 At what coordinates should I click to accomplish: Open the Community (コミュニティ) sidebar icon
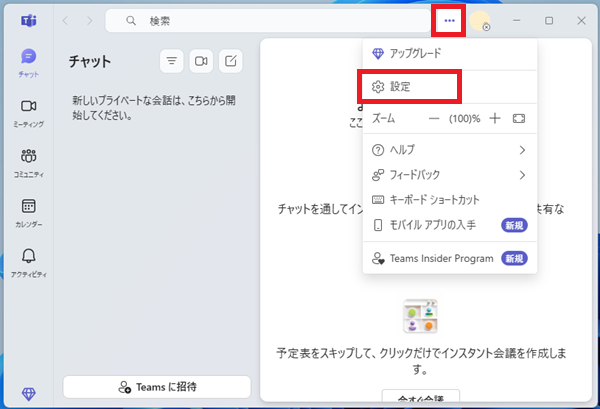pos(29,163)
